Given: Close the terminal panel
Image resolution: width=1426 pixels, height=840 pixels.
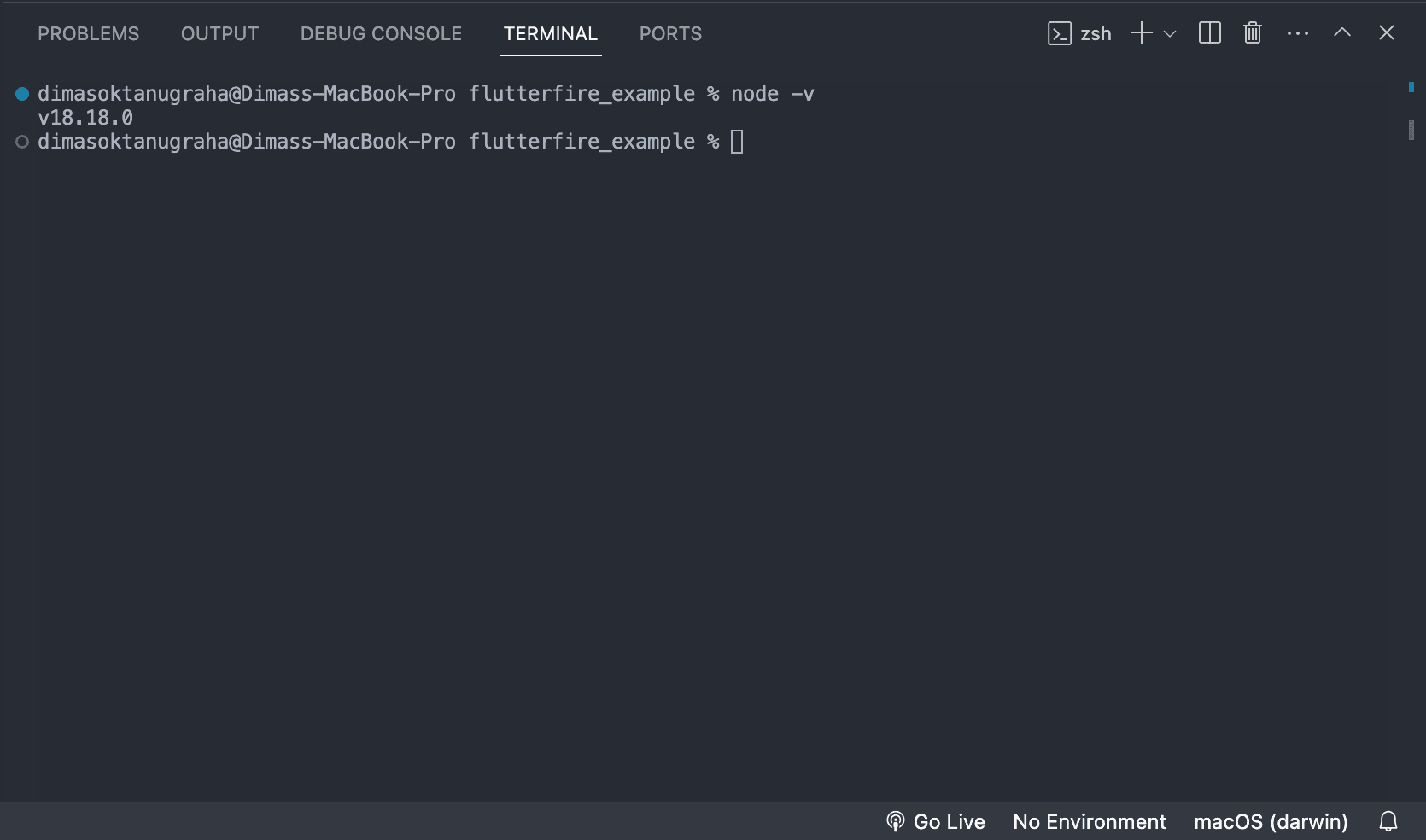Looking at the screenshot, I should [x=1387, y=32].
